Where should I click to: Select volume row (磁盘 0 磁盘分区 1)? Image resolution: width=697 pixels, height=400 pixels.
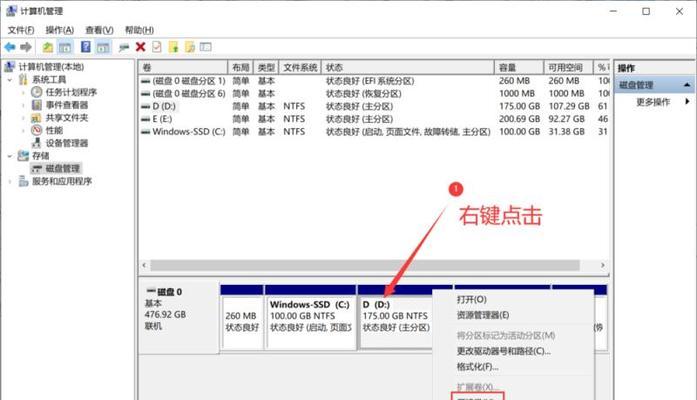coord(373,81)
